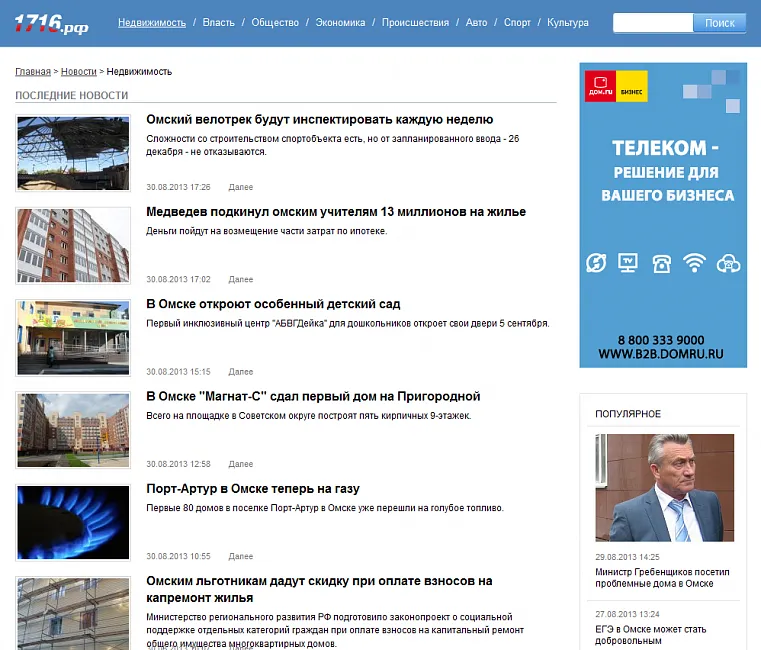Click WWW.B2B.DOMRU.RU address in the banner
Screen dimensions: 761x650
661,354
